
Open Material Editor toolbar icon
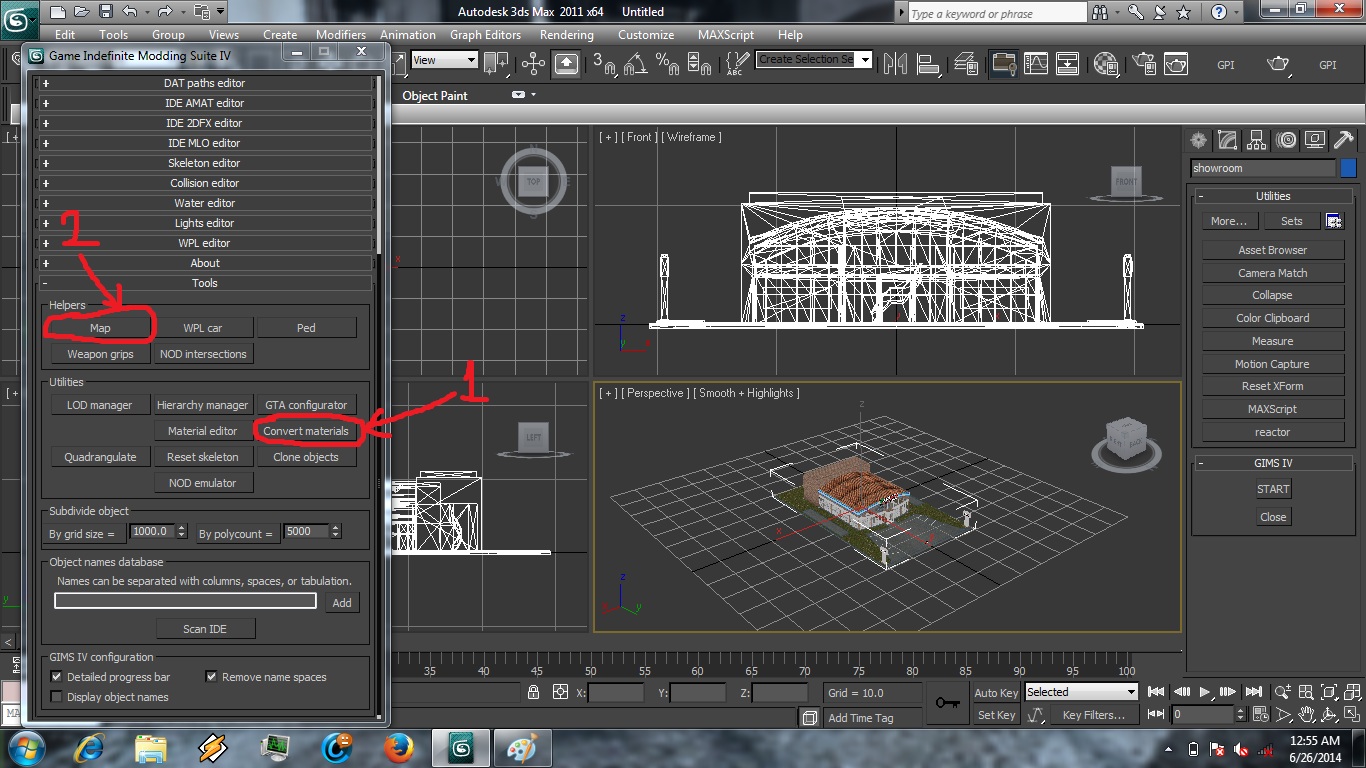click(1106, 64)
